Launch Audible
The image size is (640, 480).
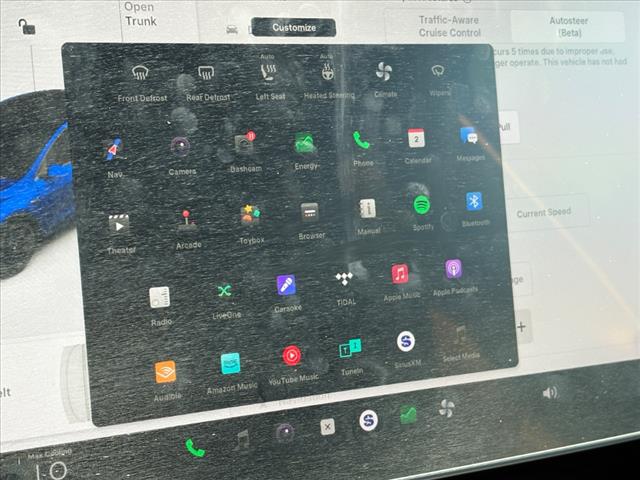[x=167, y=380]
